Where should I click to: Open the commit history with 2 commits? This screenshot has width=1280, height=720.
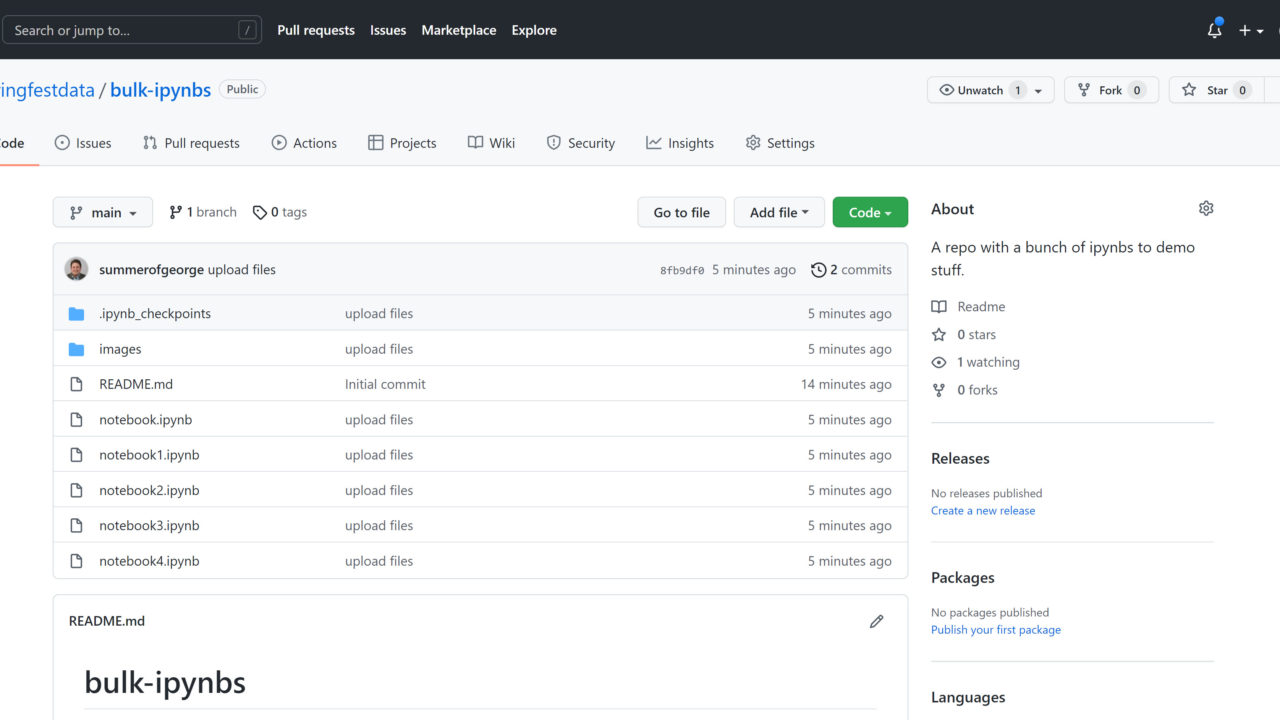click(851, 269)
